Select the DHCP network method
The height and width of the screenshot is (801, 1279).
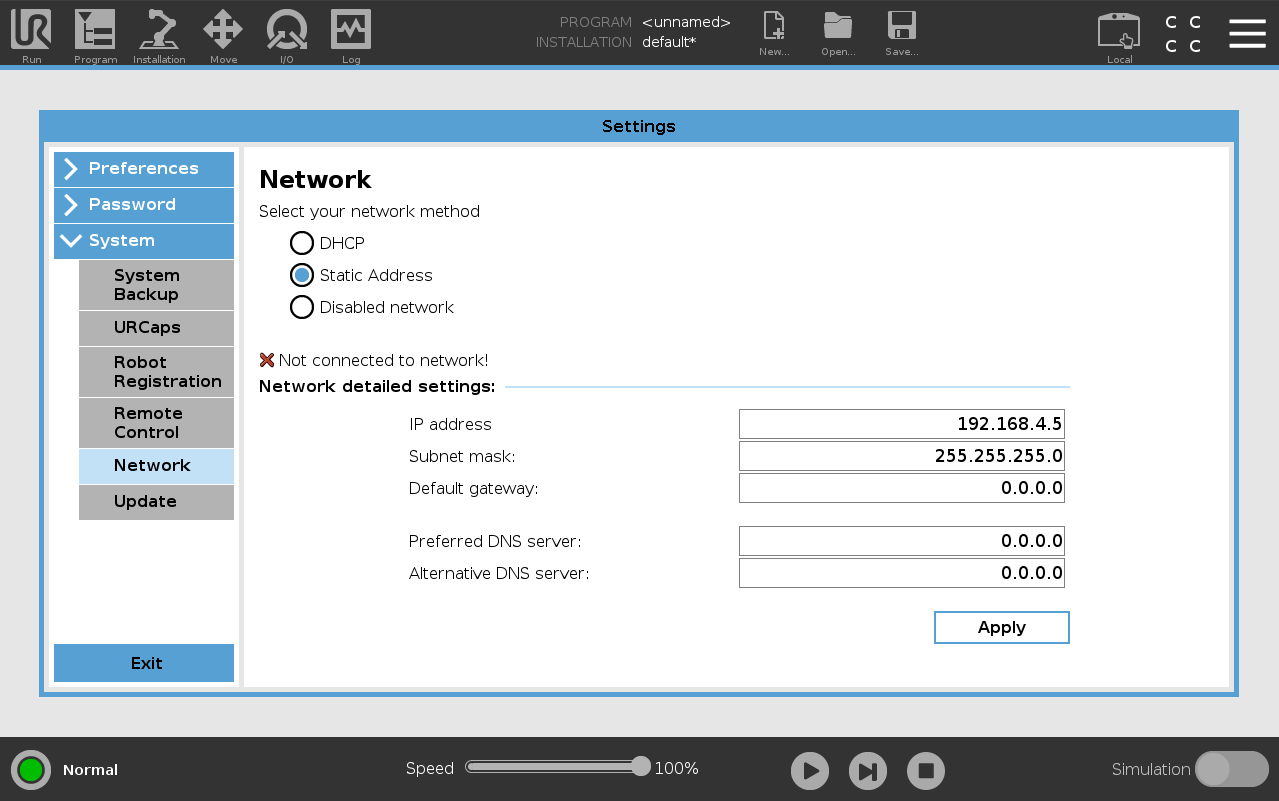(x=302, y=243)
